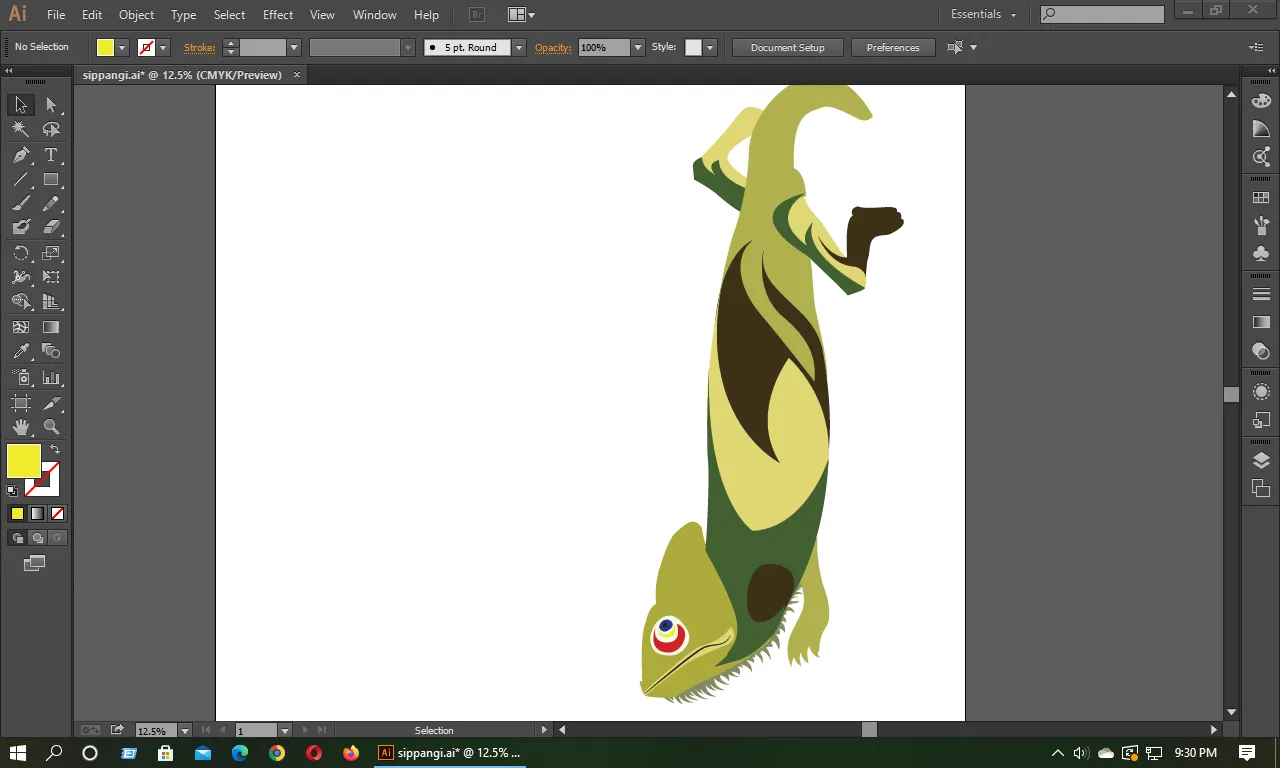The height and width of the screenshot is (768, 1280).
Task: Set paint mode to None
Action: tap(57, 513)
